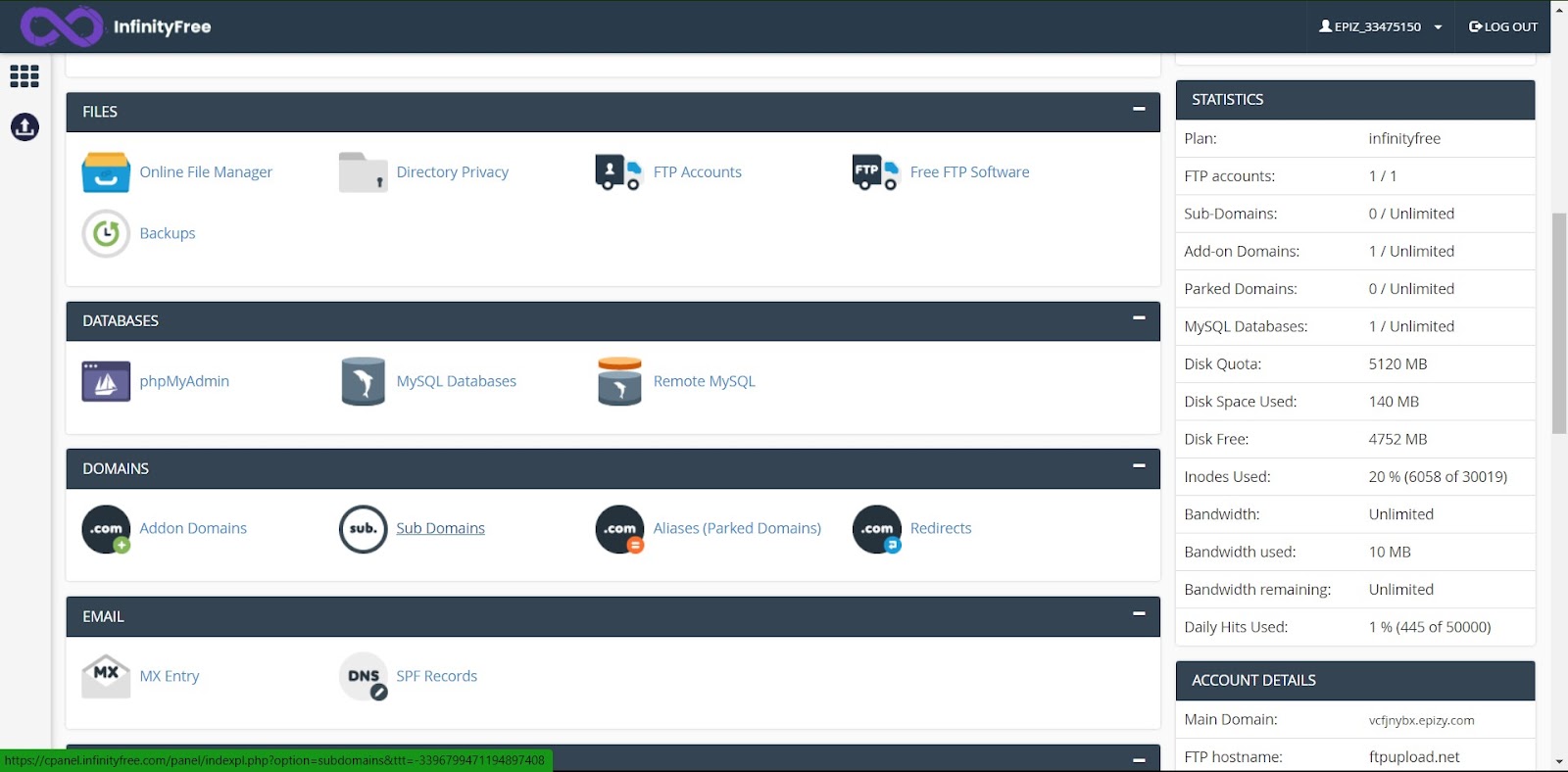This screenshot has height=772, width=1568.
Task: Select the Disk Space Used 140 MB value
Action: click(x=1394, y=402)
